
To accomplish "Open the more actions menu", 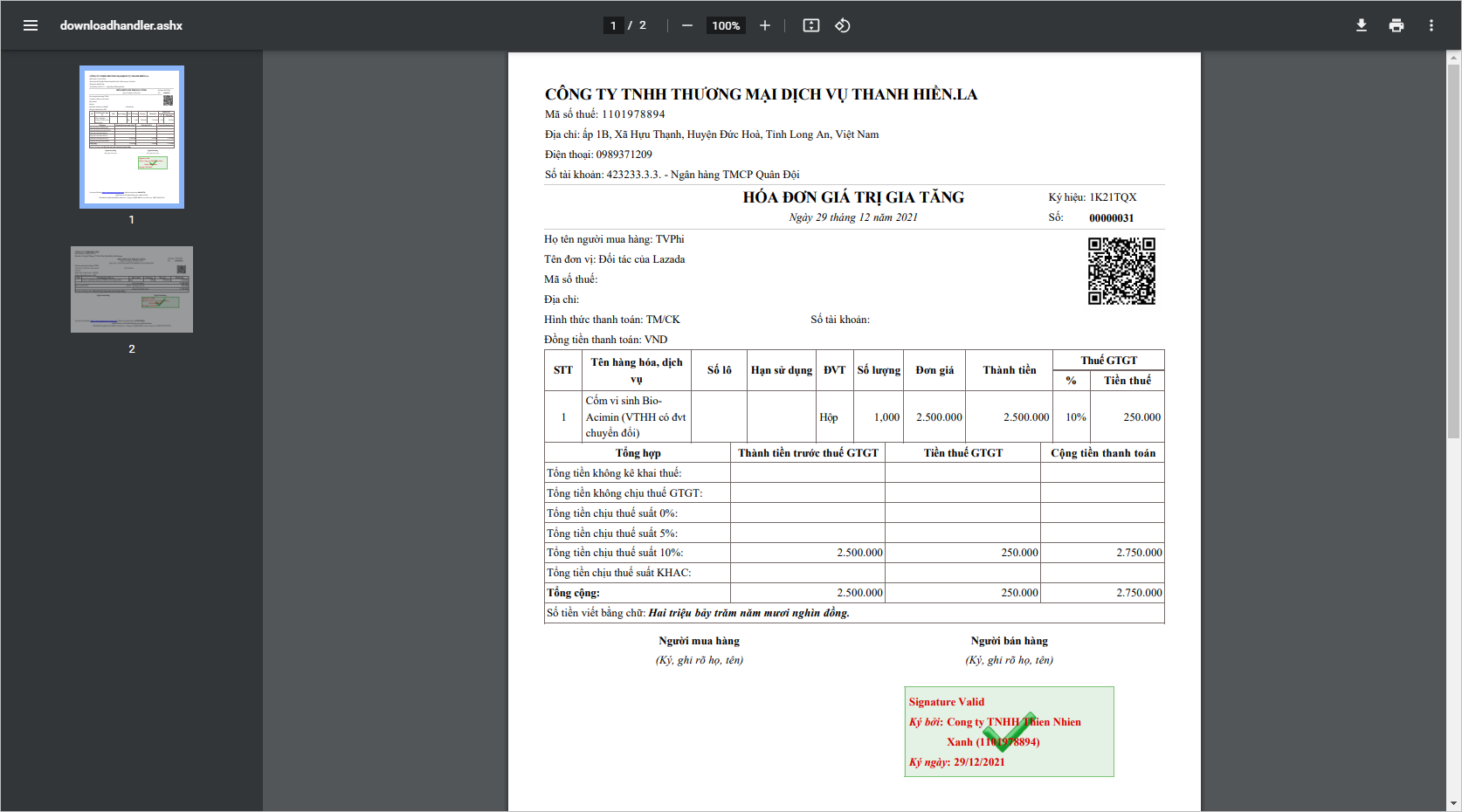I will (x=1431, y=25).
